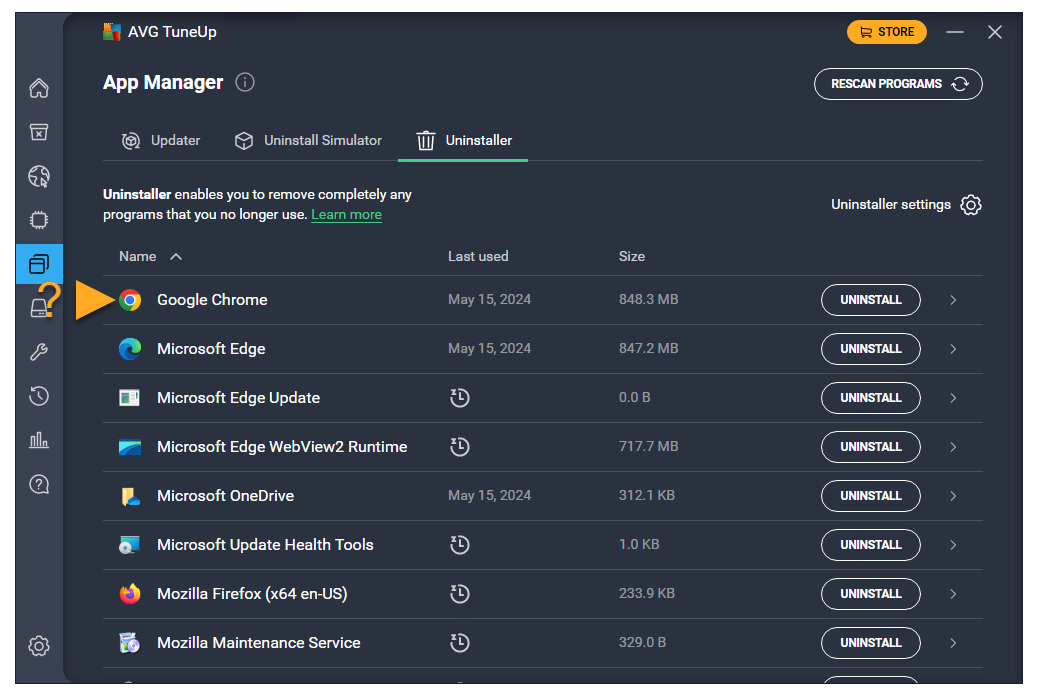The width and height of the screenshot is (1038, 695).
Task: Switch to the Updater tab
Action: click(x=161, y=141)
